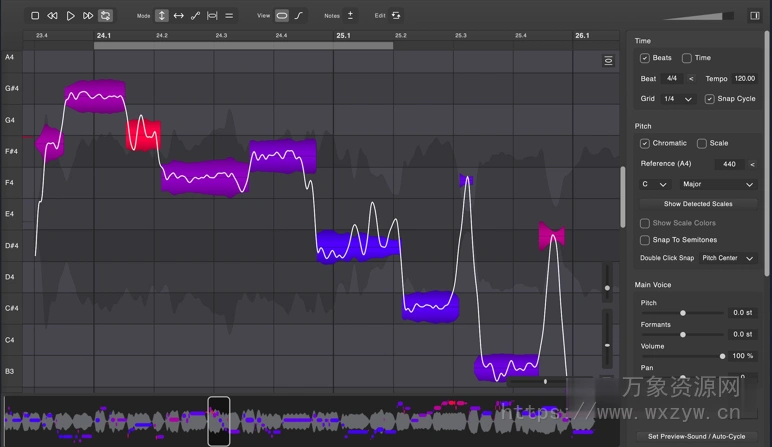Viewport: 772px width, 447px height.
Task: Enable Snap To Semitones checkbox
Action: coord(644,240)
